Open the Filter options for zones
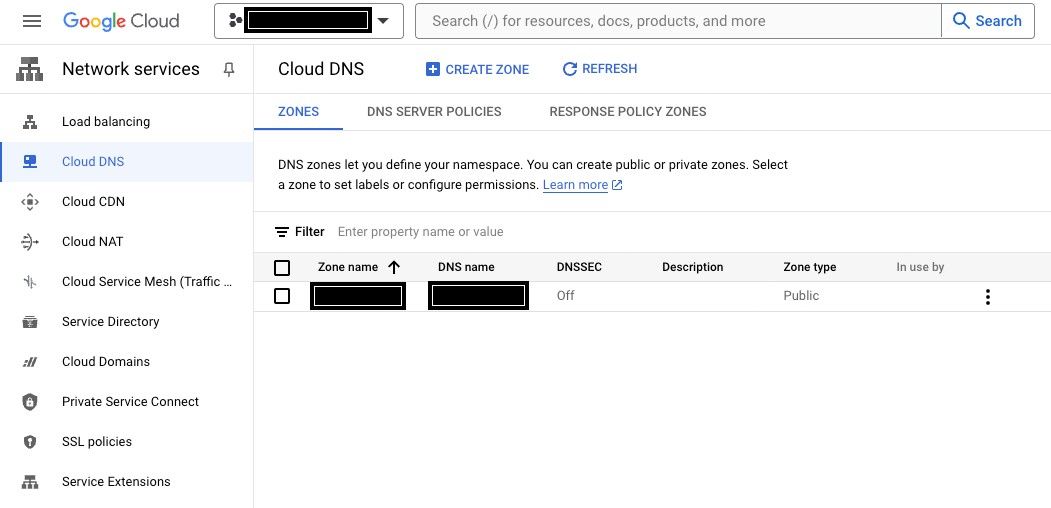This screenshot has height=508, width=1051. [x=300, y=232]
